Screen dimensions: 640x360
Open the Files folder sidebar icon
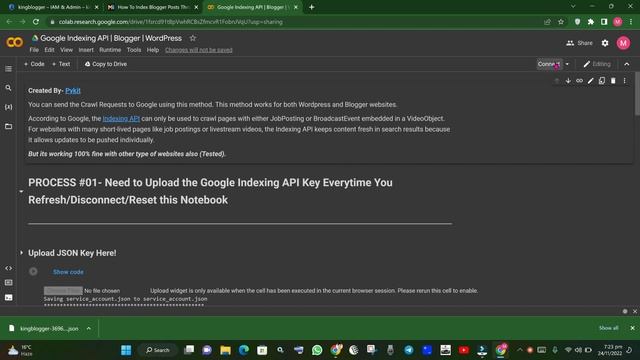pos(8,126)
